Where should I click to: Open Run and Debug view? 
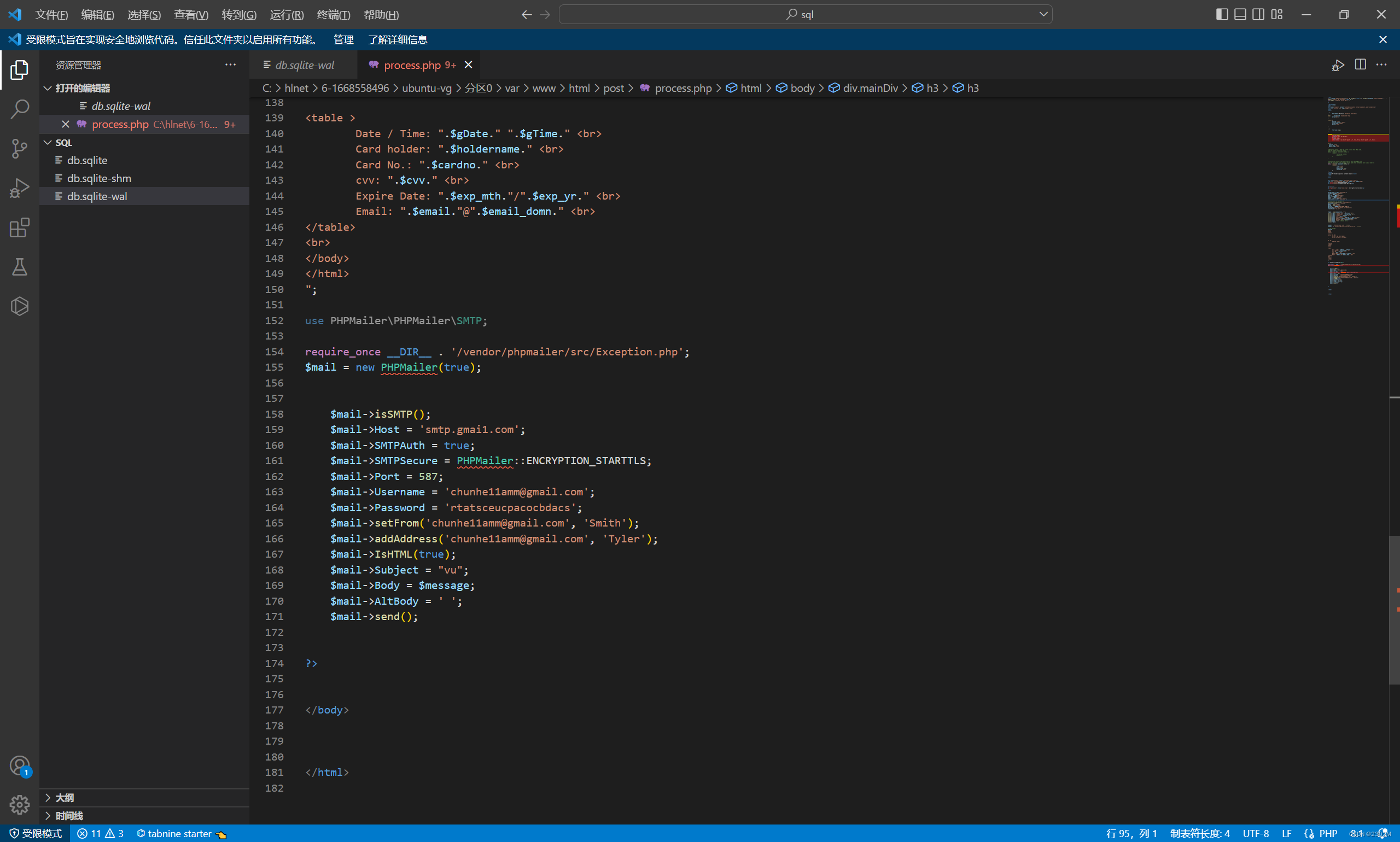pyautogui.click(x=19, y=189)
